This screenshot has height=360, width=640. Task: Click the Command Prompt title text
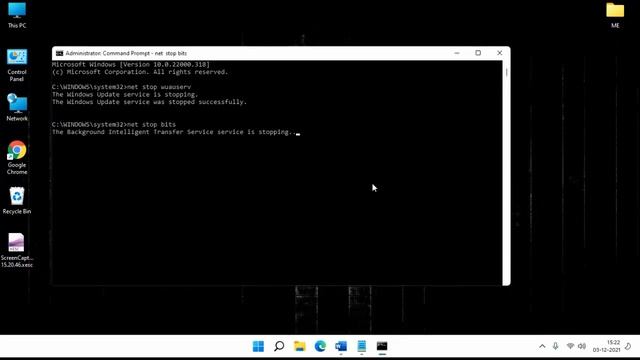[x=126, y=53]
